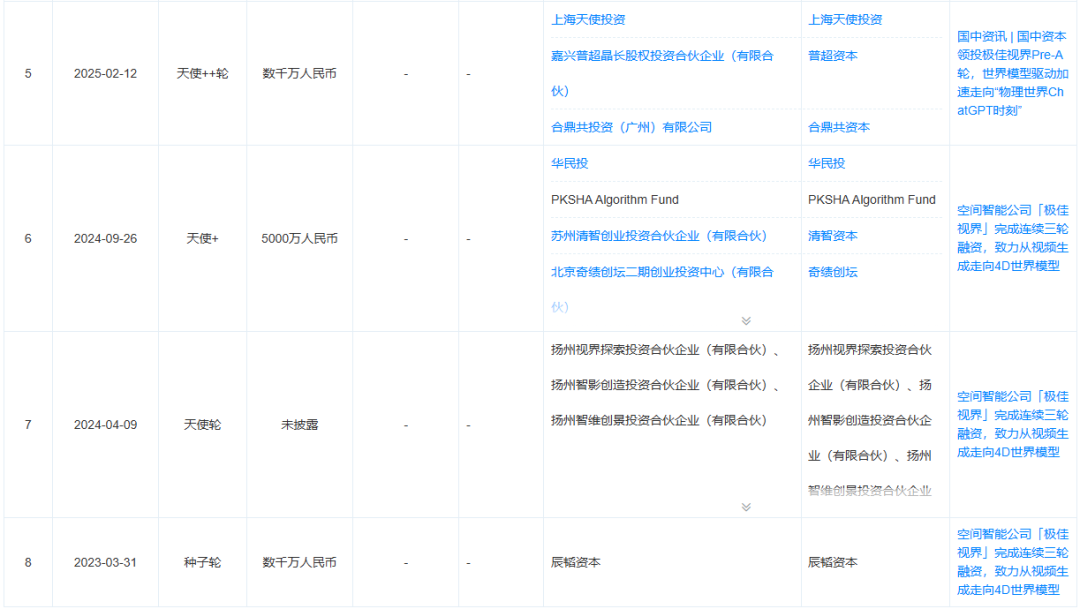1080x609 pixels.
Task: Expand investor list in row 7
Action: tap(746, 507)
